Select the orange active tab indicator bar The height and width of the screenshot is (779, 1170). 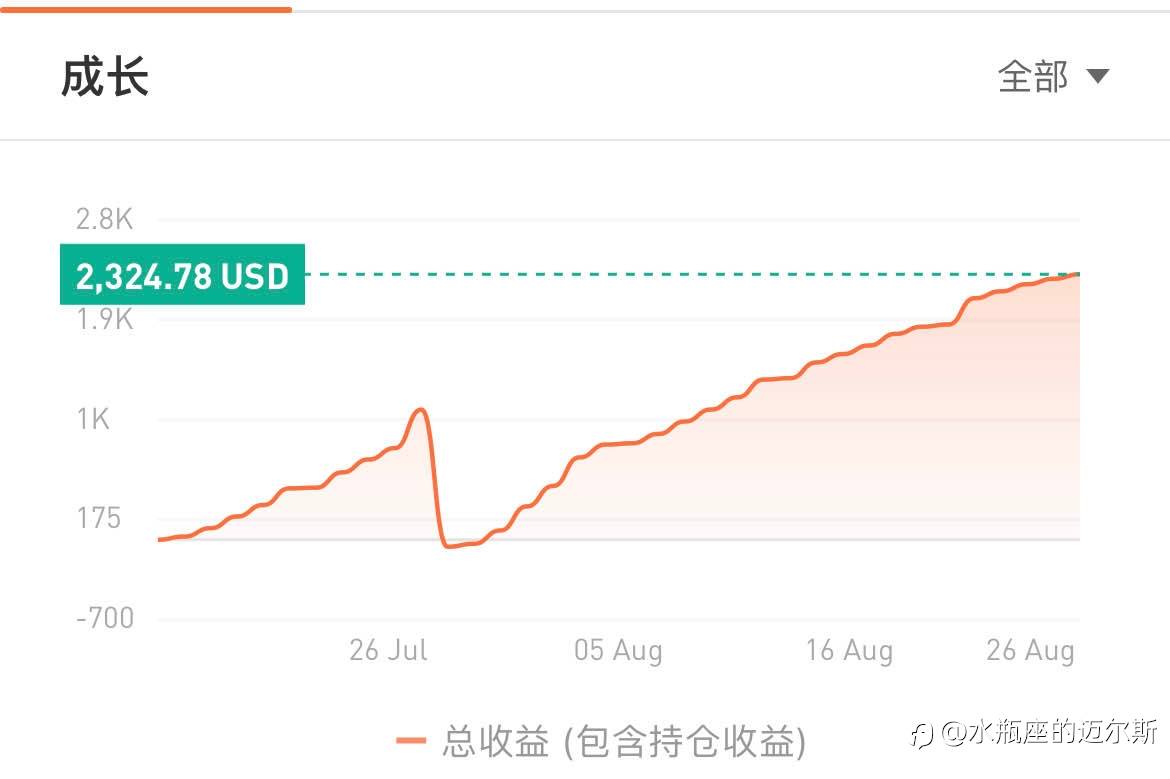[x=146, y=9]
